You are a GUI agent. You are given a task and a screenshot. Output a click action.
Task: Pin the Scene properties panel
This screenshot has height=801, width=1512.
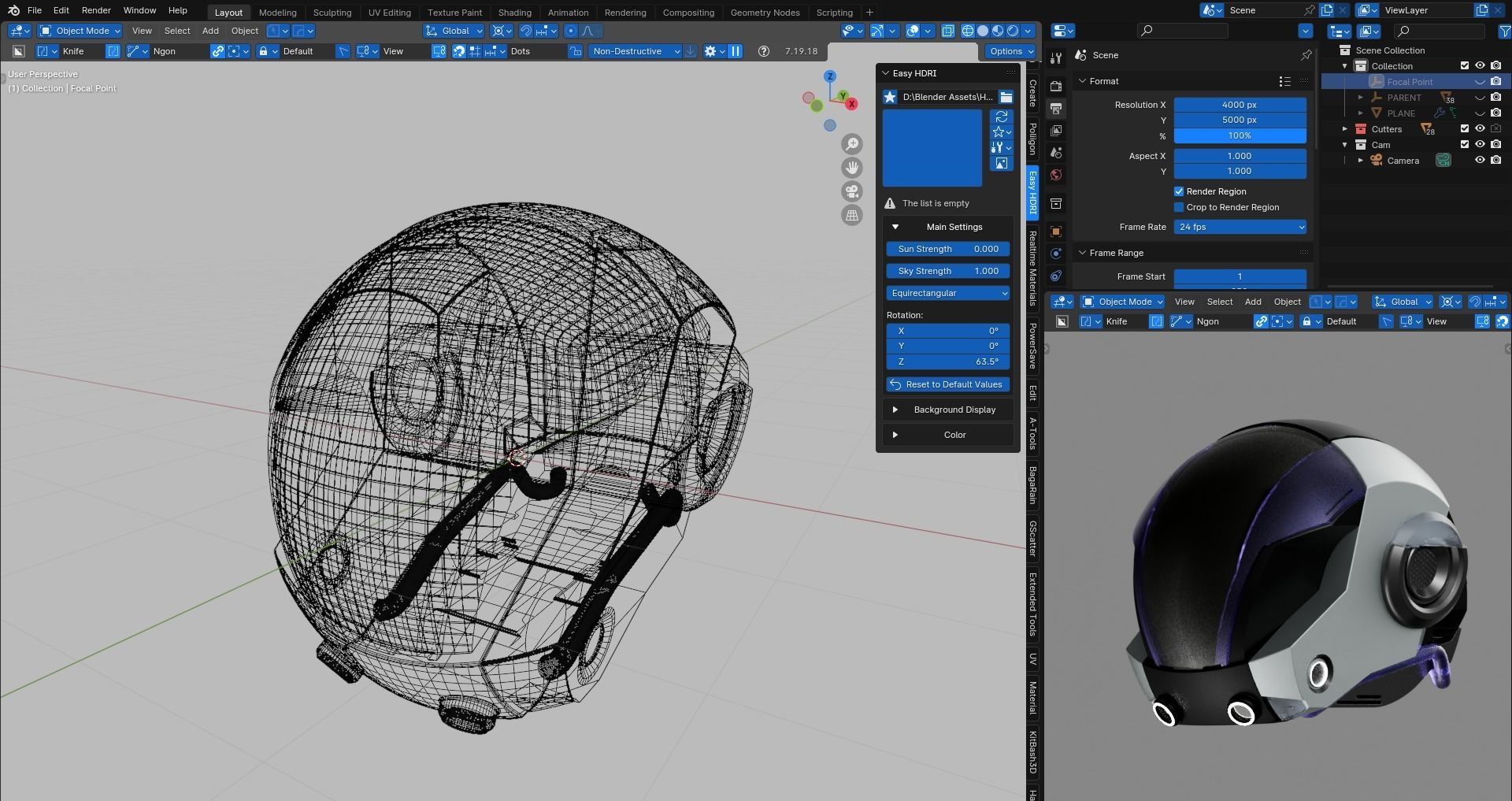coord(1306,55)
